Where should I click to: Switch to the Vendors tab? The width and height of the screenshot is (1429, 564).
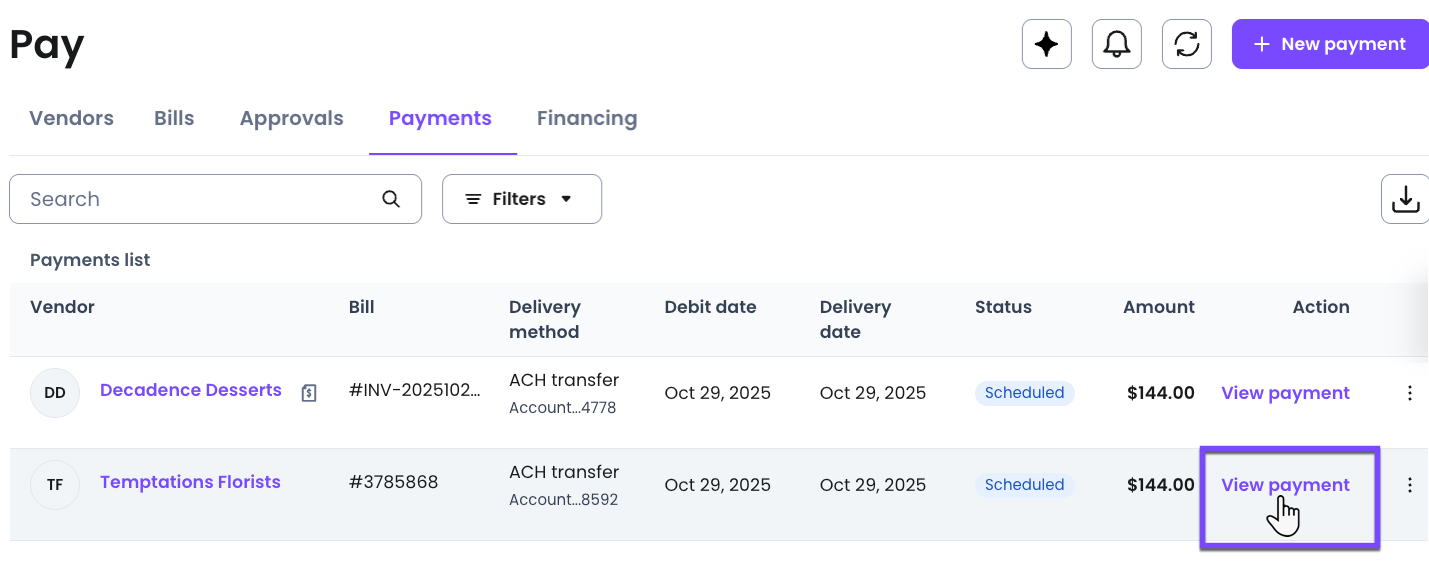coord(71,118)
